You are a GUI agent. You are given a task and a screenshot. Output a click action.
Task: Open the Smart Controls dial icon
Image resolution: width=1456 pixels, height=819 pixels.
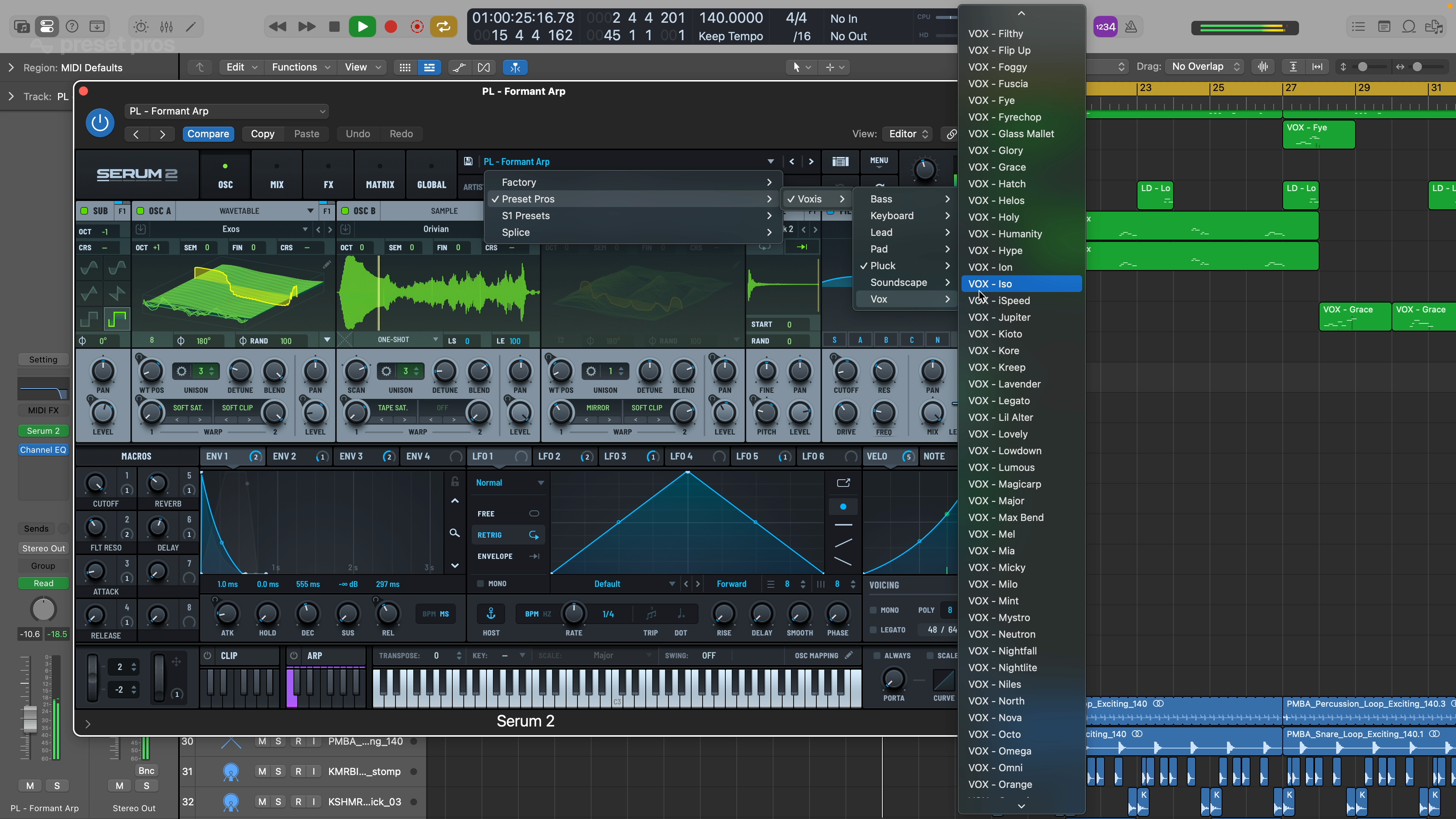141,27
